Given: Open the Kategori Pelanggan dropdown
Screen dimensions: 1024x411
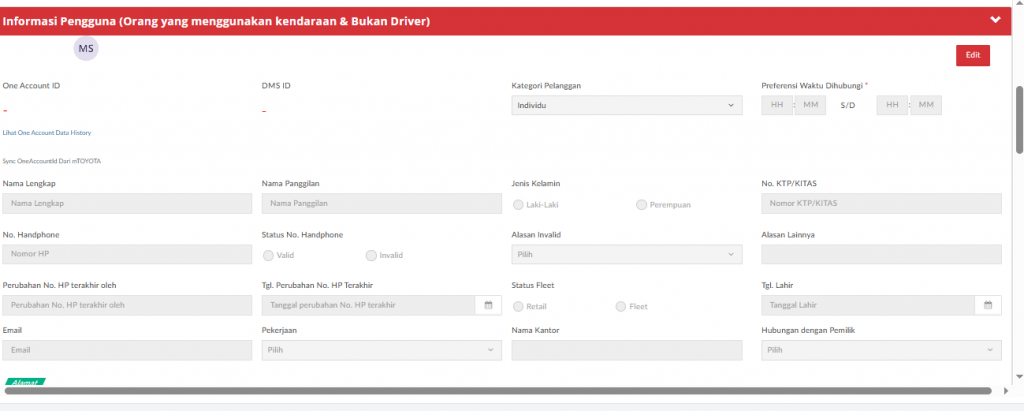Looking at the screenshot, I should [x=627, y=105].
